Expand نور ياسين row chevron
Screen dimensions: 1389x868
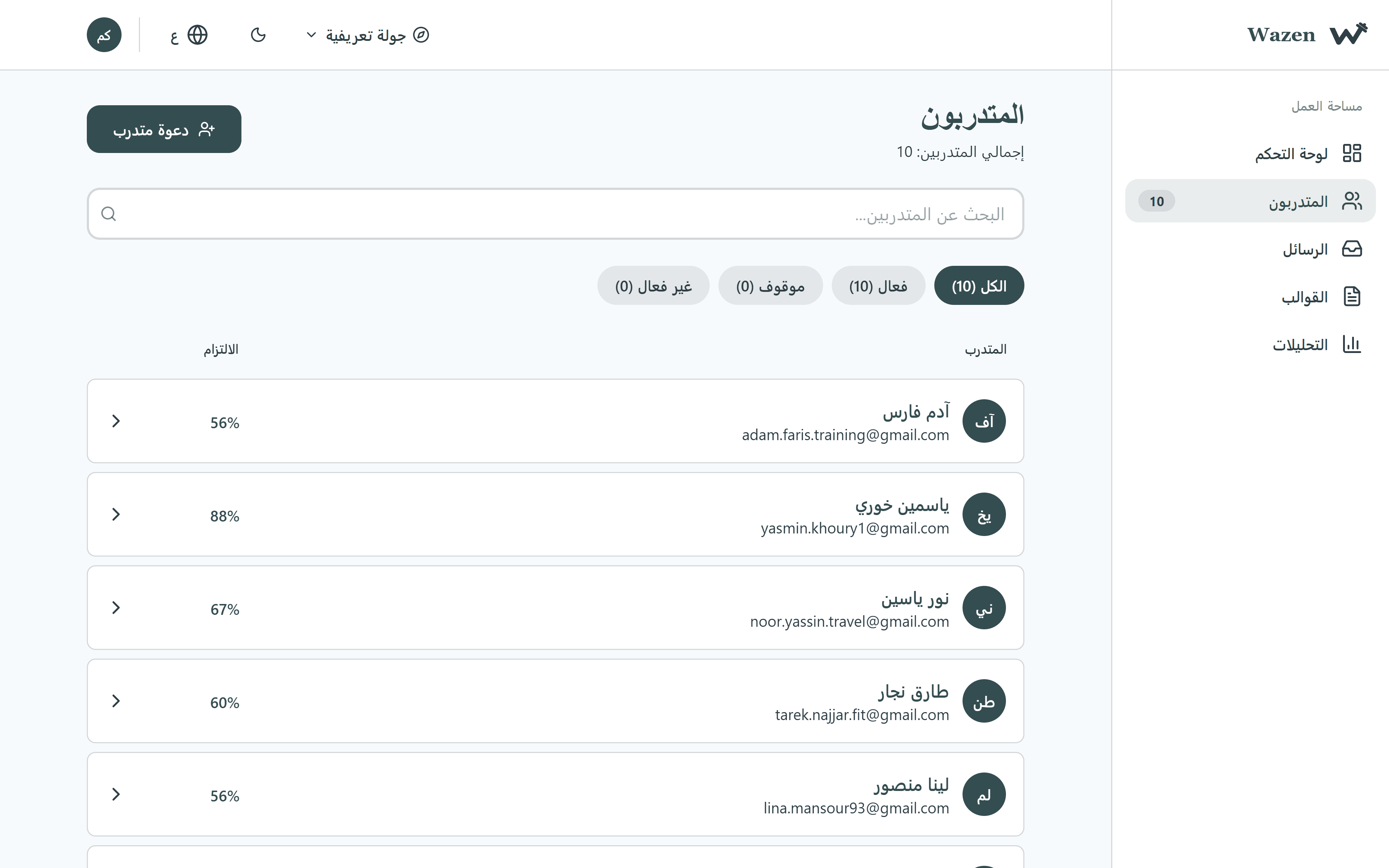pyautogui.click(x=116, y=608)
